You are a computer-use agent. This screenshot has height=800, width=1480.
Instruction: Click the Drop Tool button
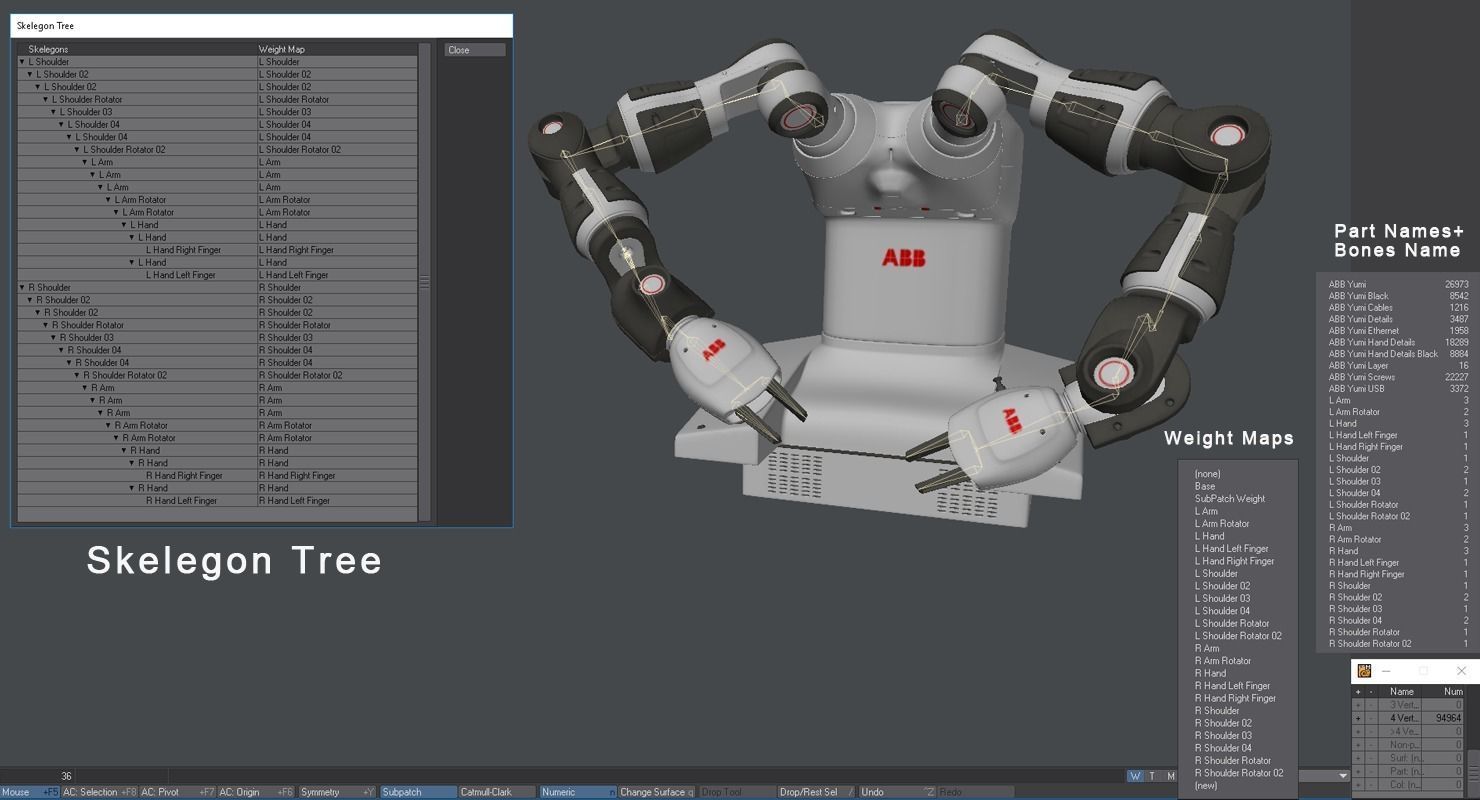pos(736,792)
